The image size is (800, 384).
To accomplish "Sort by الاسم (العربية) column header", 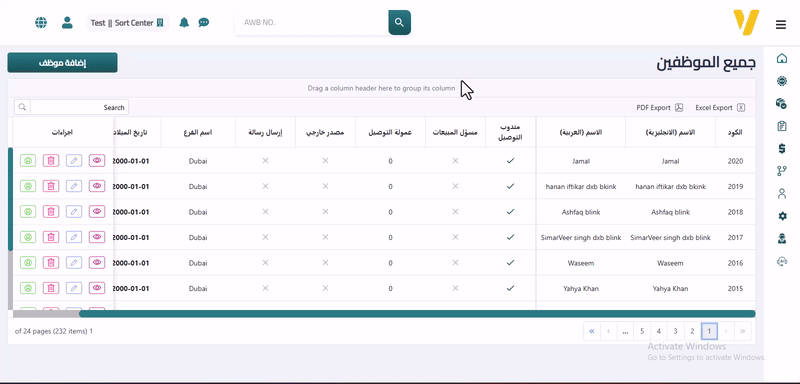I will [581, 132].
